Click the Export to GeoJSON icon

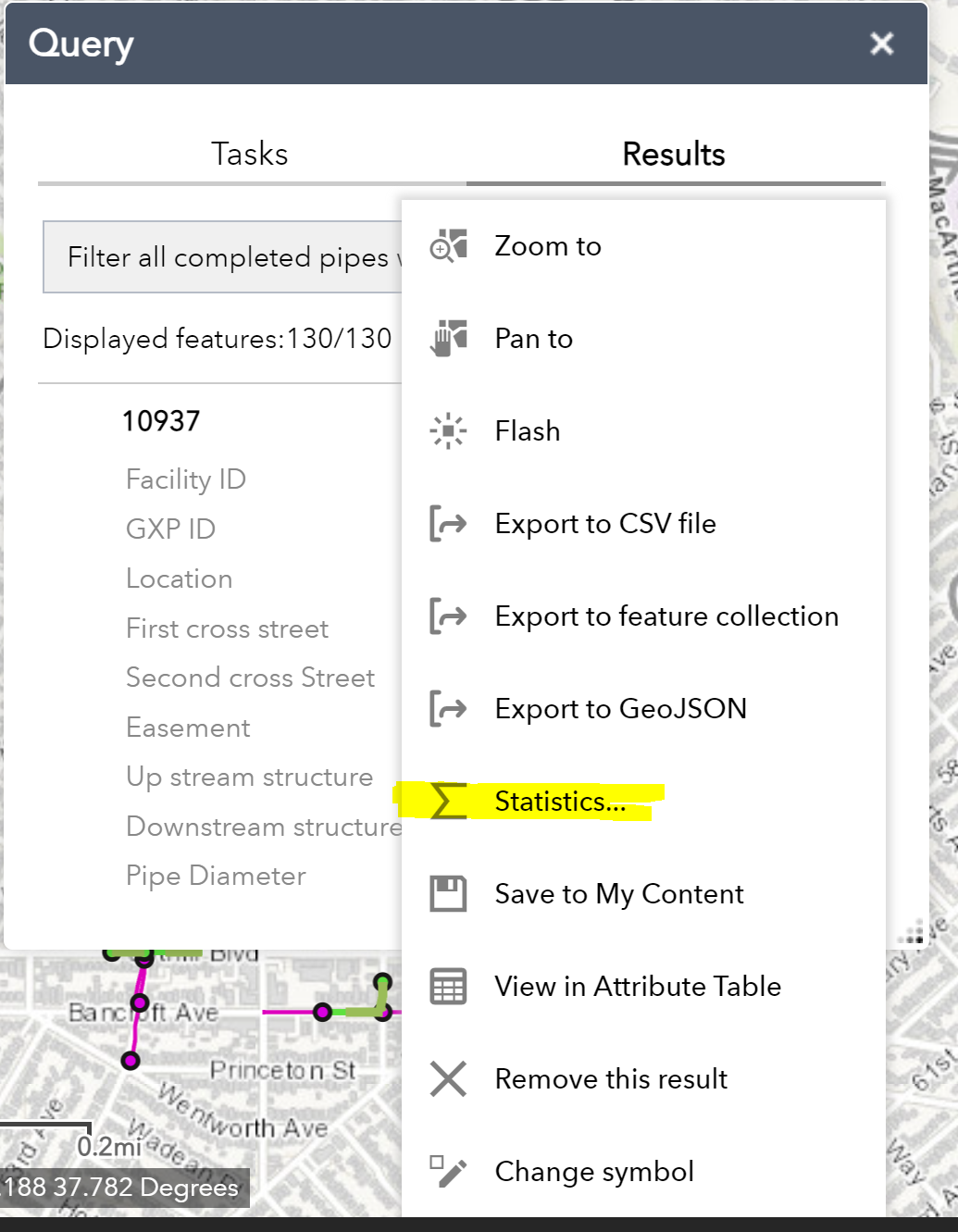447,708
